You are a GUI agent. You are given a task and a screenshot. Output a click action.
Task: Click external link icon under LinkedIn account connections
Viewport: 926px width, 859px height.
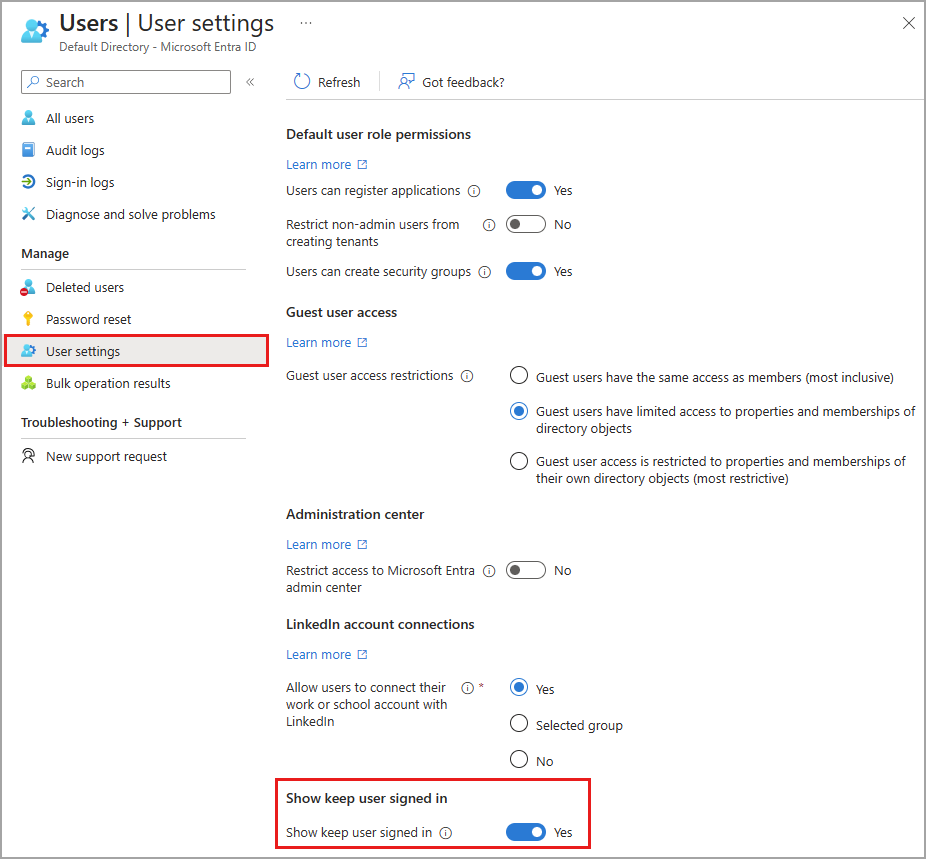pyautogui.click(x=363, y=654)
